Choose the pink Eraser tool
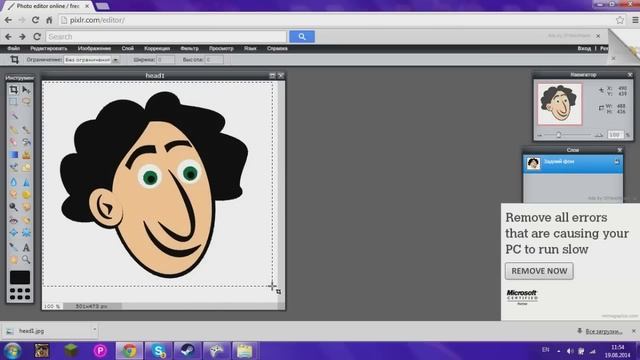The height and width of the screenshot is (360, 640). (13, 142)
